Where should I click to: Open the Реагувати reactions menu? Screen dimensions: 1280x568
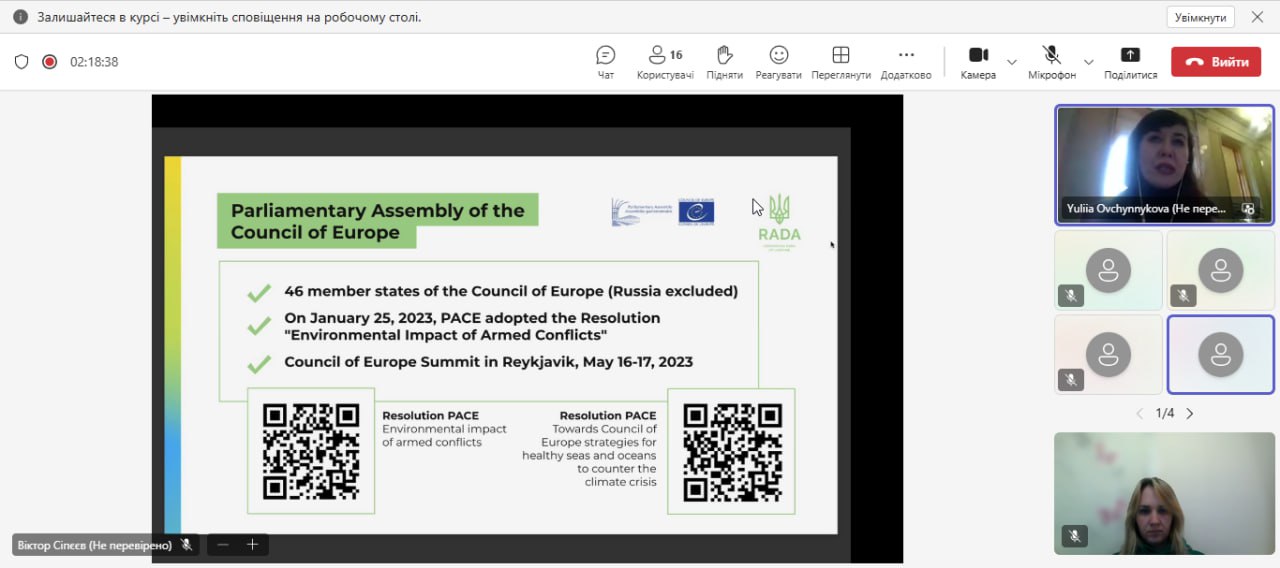pos(778,62)
